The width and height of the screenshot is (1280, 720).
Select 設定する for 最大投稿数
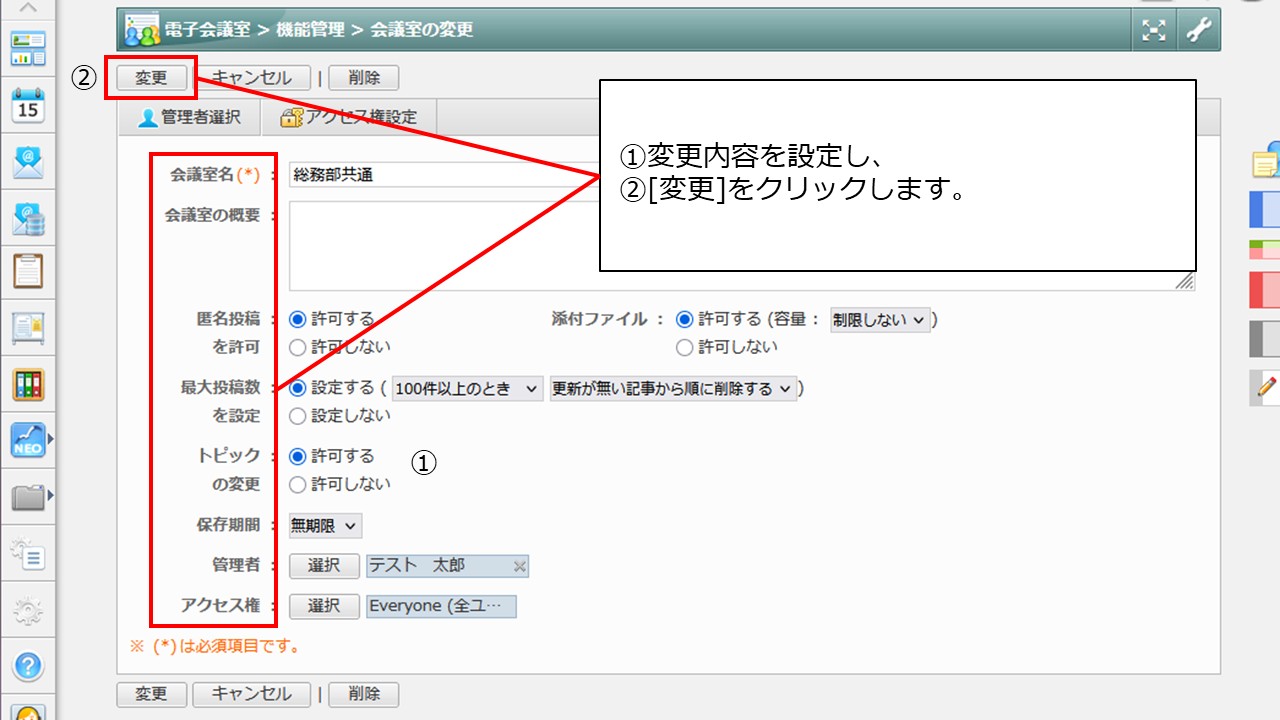click(x=297, y=388)
